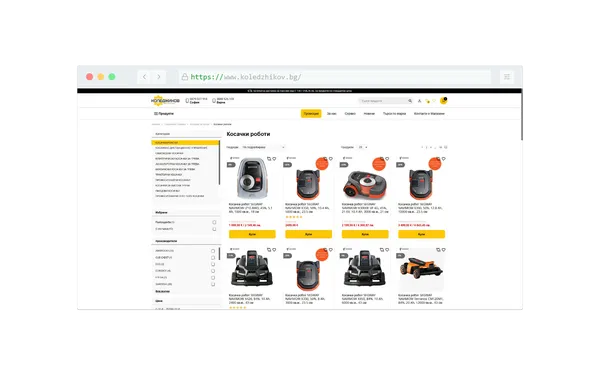Tick the Разпродажба filter checkbox
Image resolution: width=600 pixels, height=375 pixels.
coord(214,222)
